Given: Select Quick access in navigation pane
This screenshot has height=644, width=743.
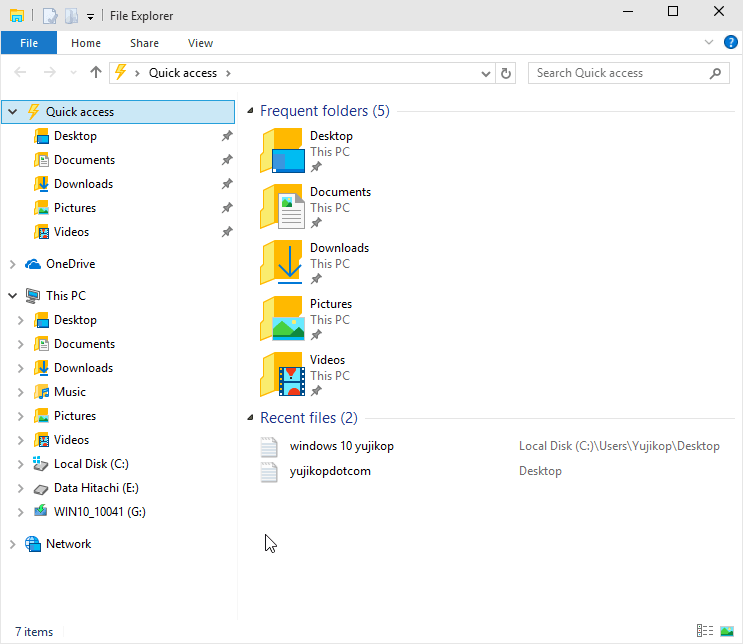Looking at the screenshot, I should click(118, 112).
